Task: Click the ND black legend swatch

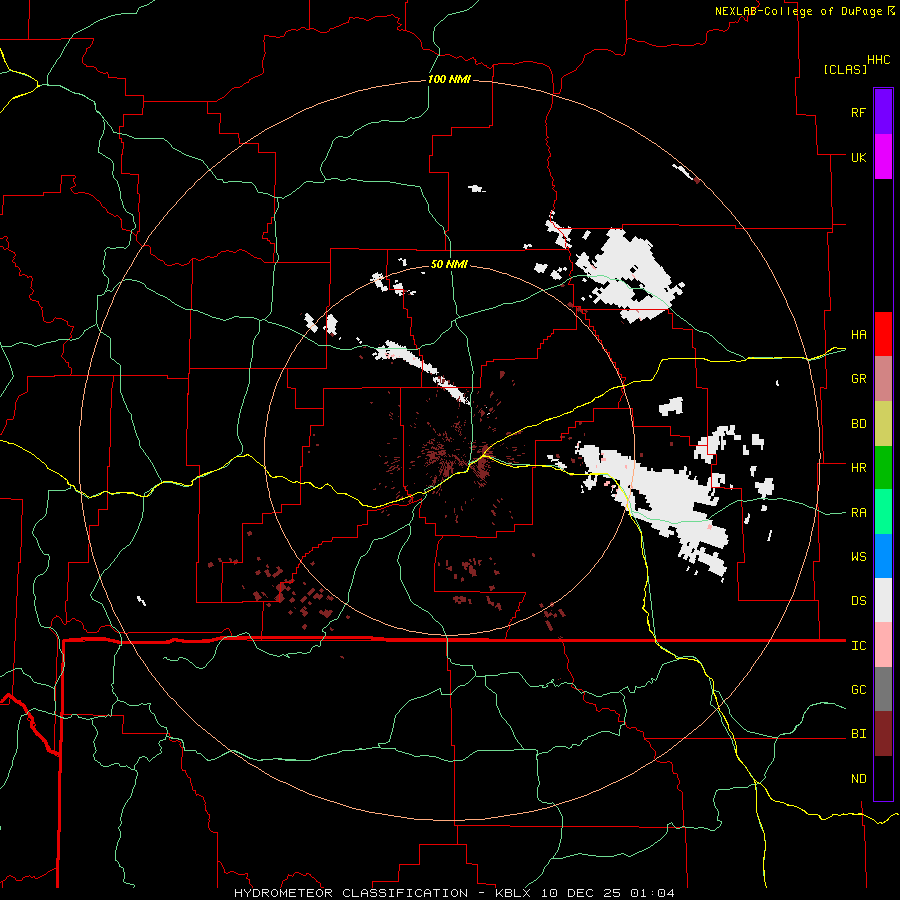Action: pyautogui.click(x=883, y=778)
